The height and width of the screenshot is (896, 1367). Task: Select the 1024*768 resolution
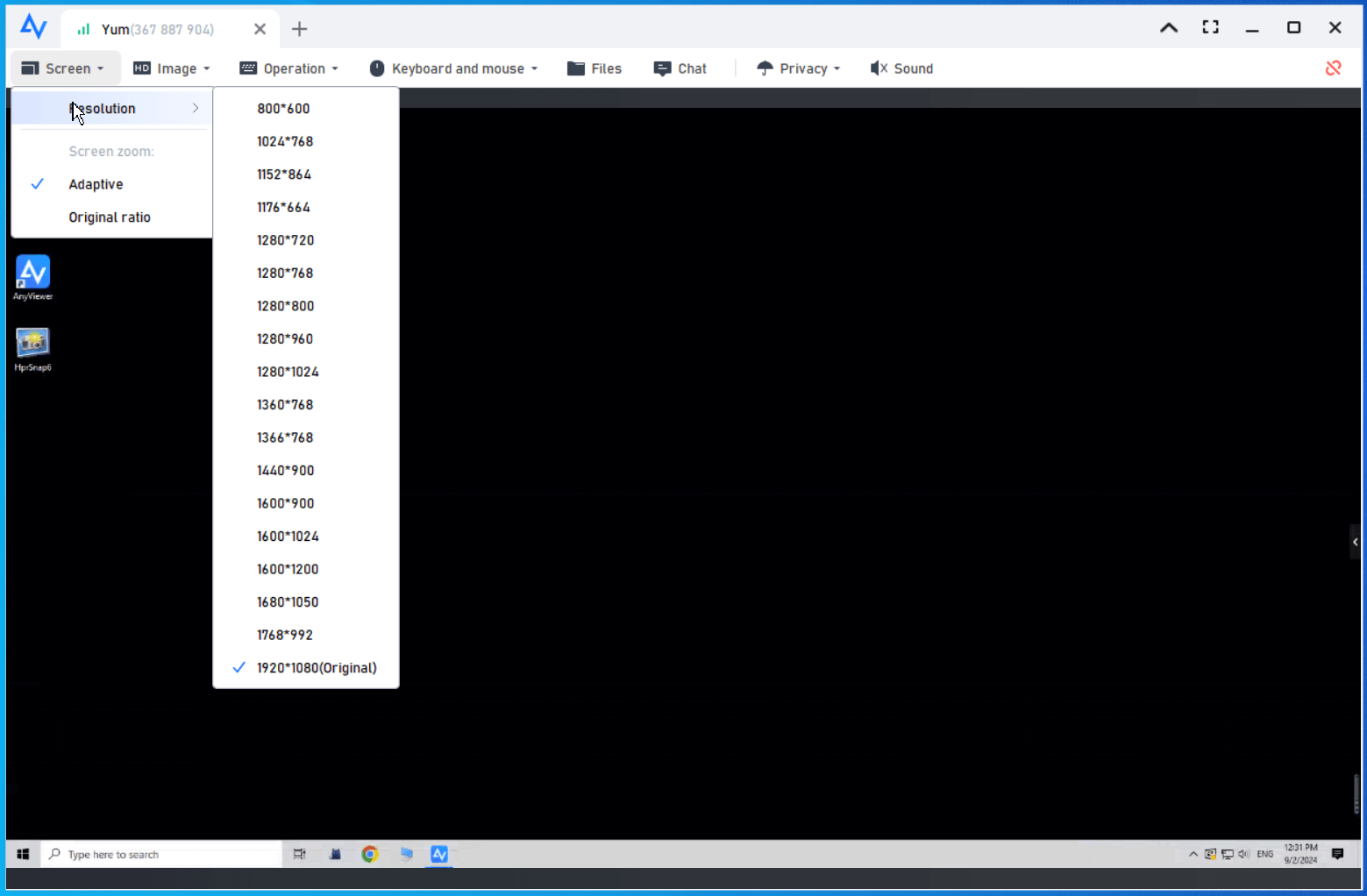pyautogui.click(x=306, y=141)
